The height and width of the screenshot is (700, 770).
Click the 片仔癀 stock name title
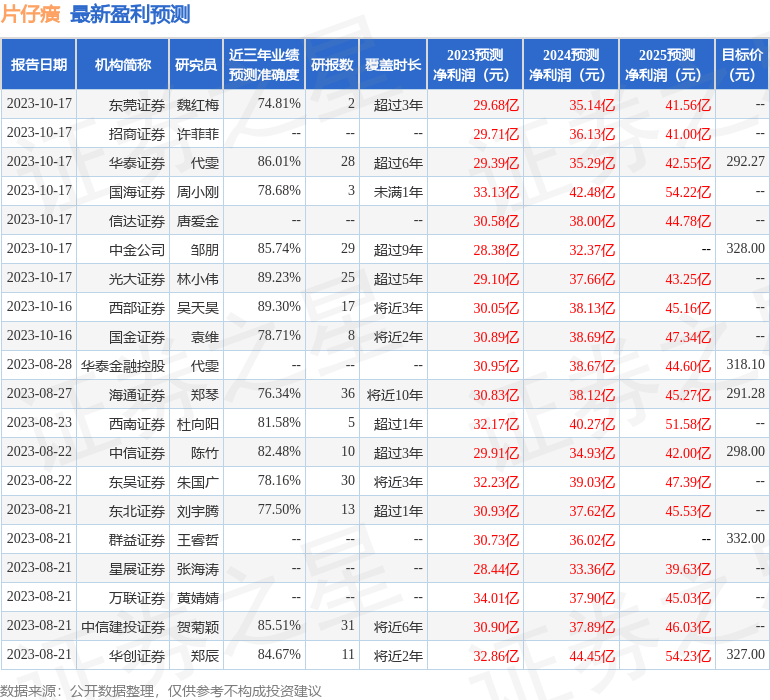(30, 14)
